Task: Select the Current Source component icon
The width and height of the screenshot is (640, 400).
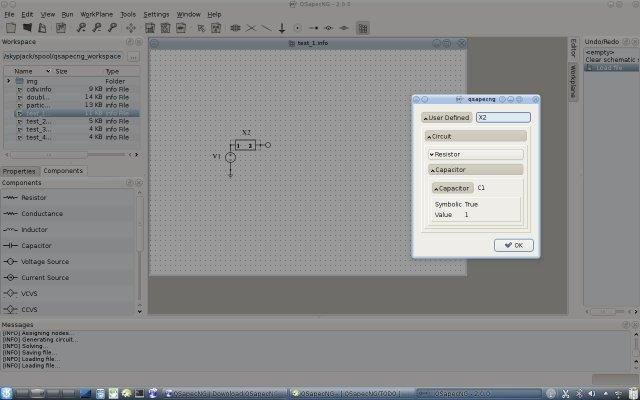Action: 11,277
